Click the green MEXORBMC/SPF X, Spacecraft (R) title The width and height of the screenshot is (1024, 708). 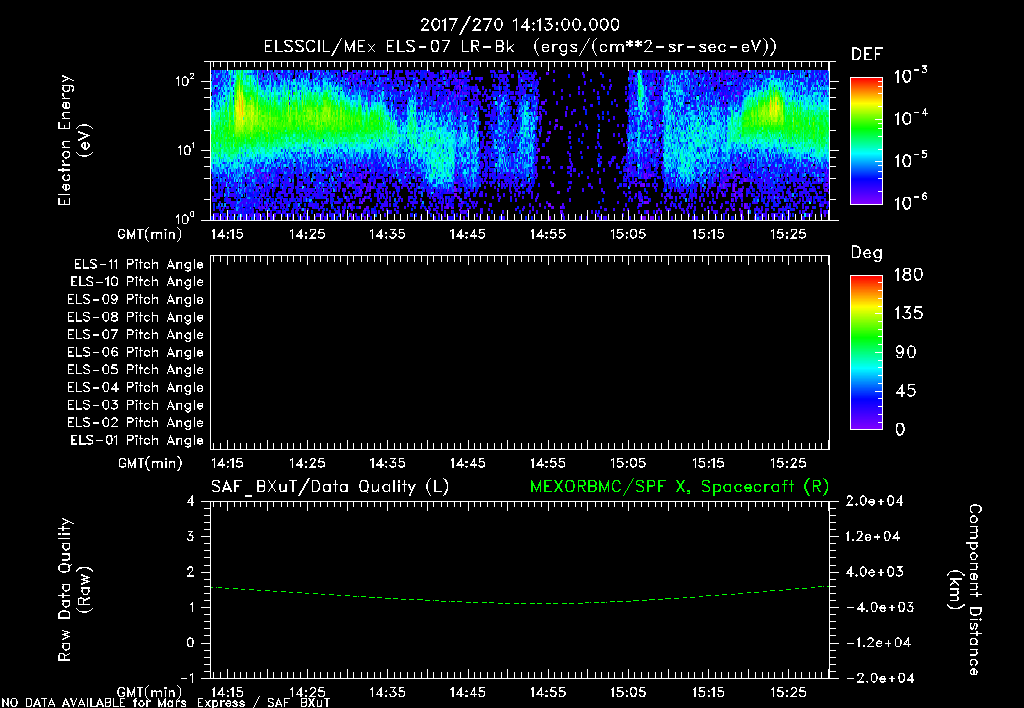point(679,487)
